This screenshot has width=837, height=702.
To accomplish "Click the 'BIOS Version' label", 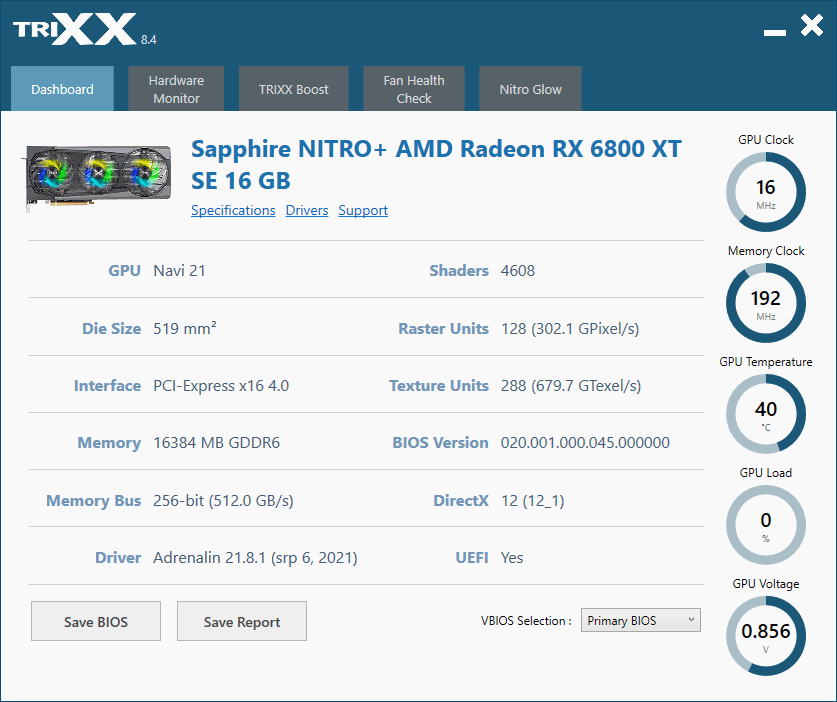I will (440, 443).
